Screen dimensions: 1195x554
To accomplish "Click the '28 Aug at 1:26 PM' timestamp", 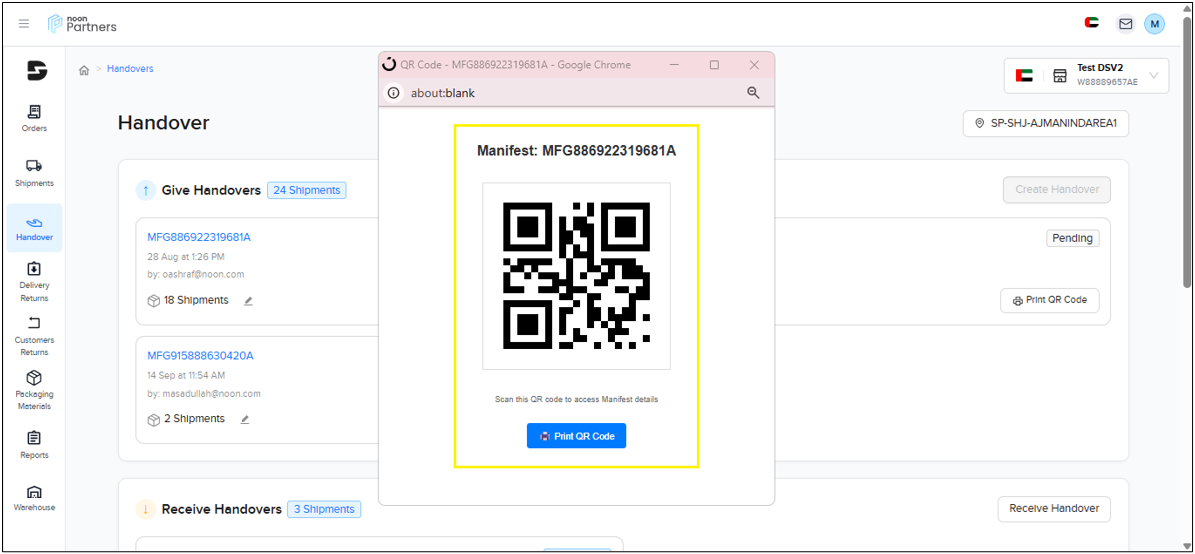I will click(x=186, y=257).
